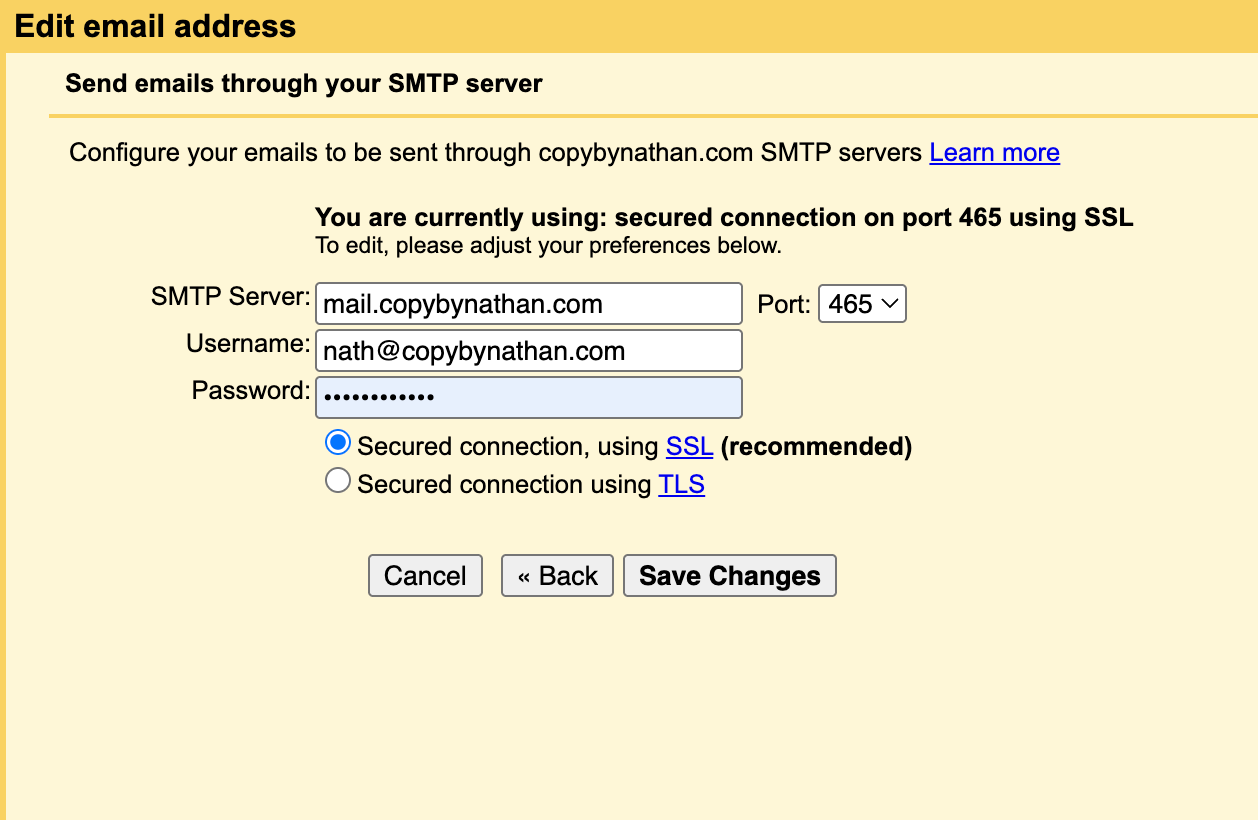Click the 'Password:' label
This screenshot has height=820, width=1258.
pos(251,390)
